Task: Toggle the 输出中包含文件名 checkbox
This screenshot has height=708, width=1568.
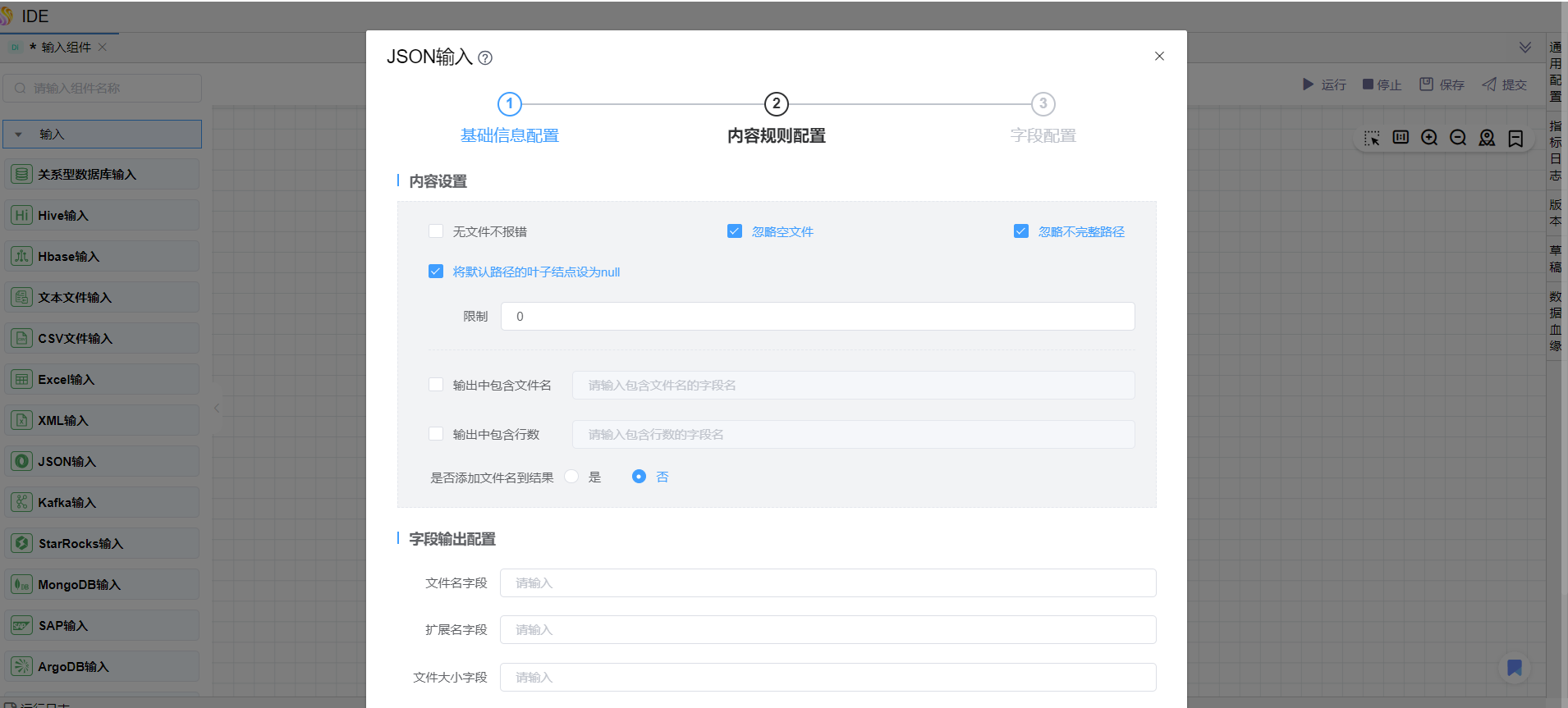Action: [x=436, y=385]
